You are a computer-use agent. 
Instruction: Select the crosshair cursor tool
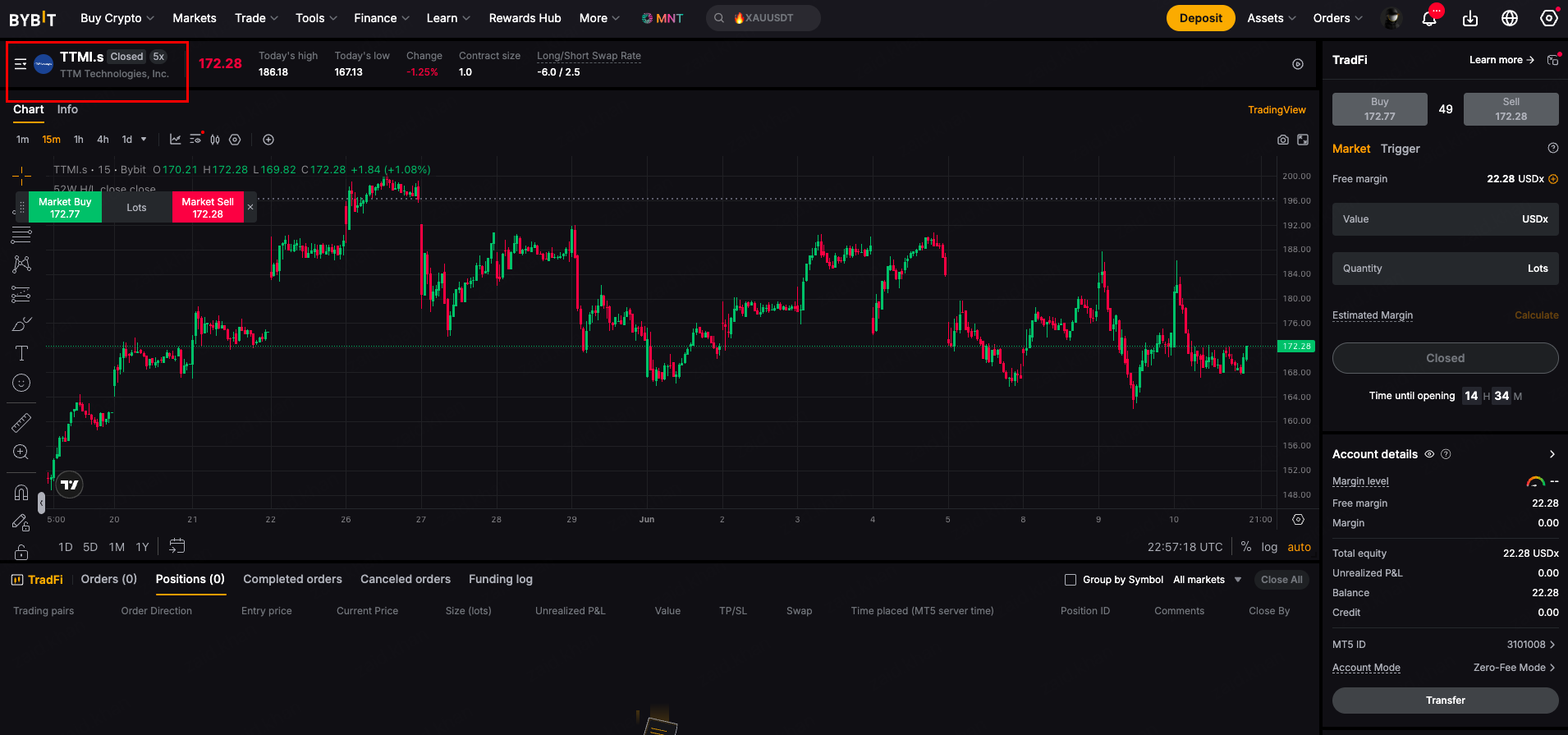click(x=21, y=174)
